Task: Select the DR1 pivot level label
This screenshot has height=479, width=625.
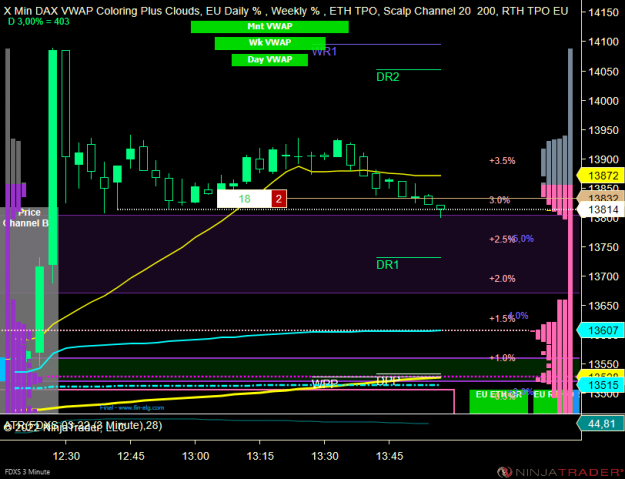Action: (x=387, y=265)
